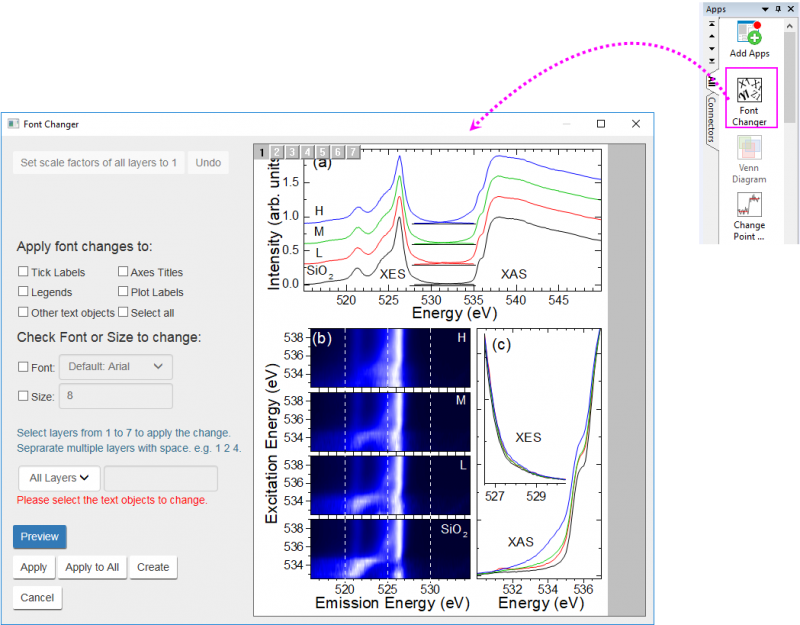Click the layer numbers input field

(161, 478)
